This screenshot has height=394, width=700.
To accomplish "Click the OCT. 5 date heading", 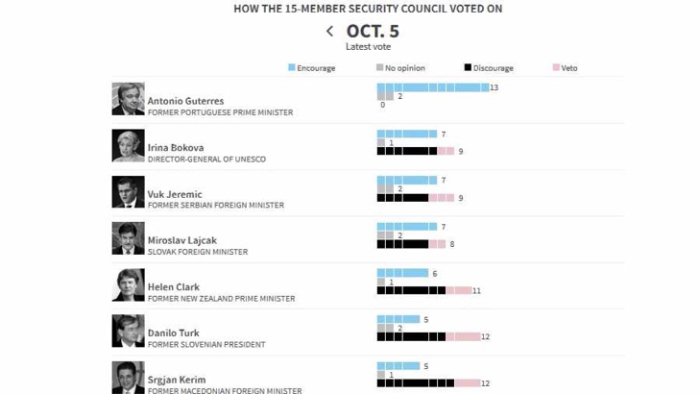I will [373, 31].
